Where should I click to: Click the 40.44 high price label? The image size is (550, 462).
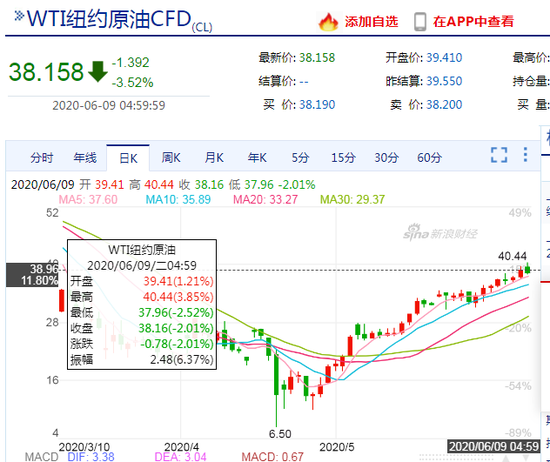point(512,256)
